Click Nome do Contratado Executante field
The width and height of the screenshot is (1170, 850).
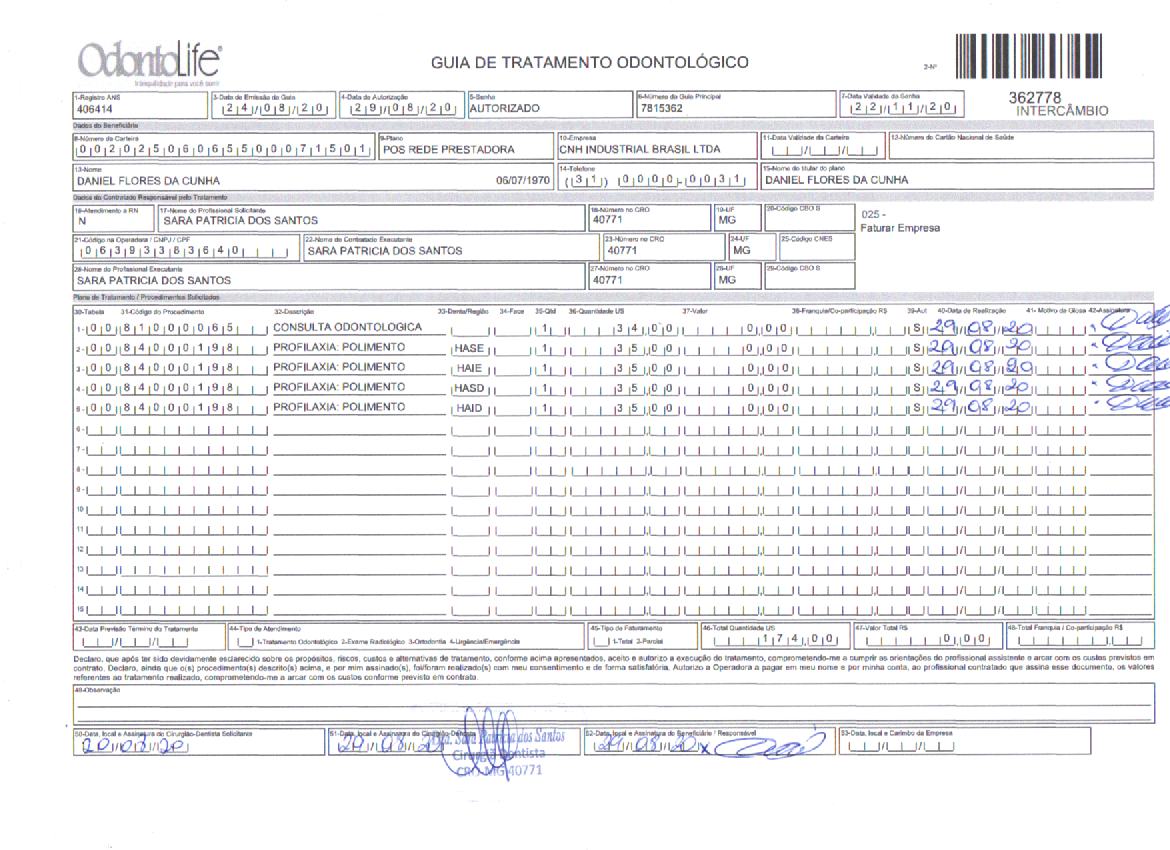point(451,248)
